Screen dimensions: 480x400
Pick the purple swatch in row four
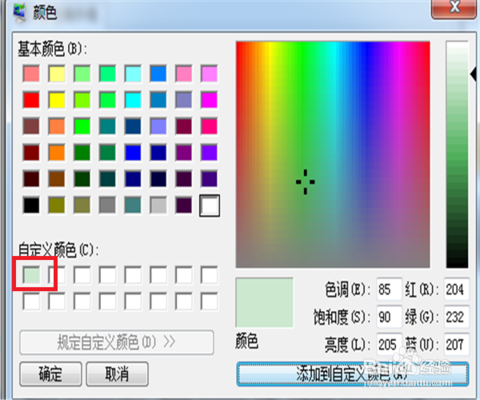click(184, 153)
